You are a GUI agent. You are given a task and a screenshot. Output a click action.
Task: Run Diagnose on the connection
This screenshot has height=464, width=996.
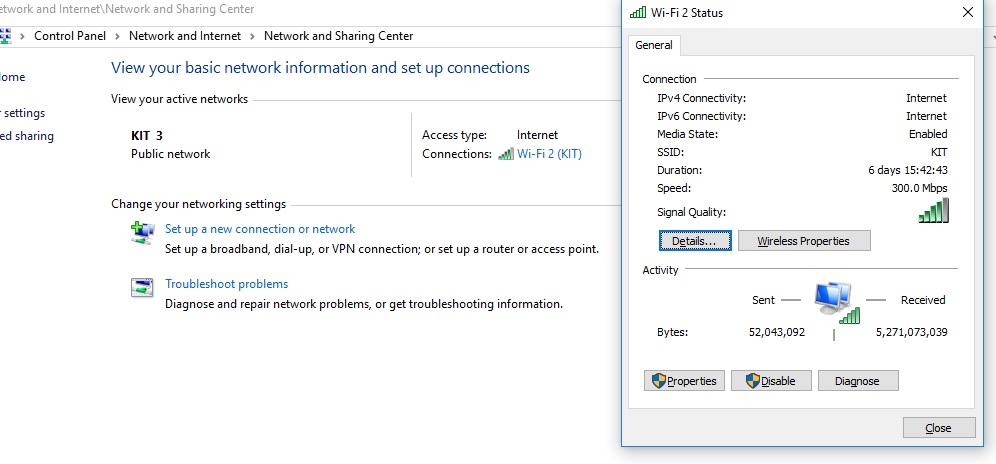coord(857,381)
